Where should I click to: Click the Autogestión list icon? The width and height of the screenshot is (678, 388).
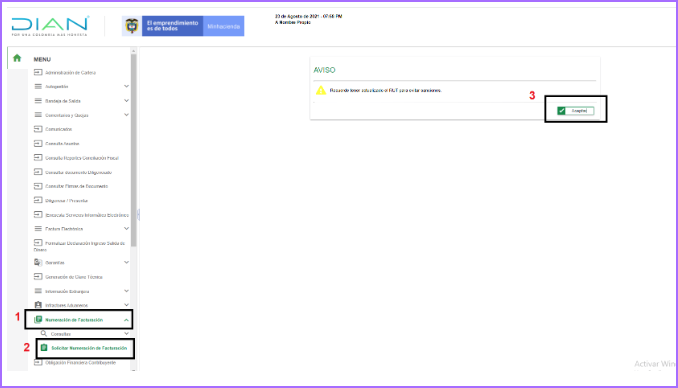point(38,87)
